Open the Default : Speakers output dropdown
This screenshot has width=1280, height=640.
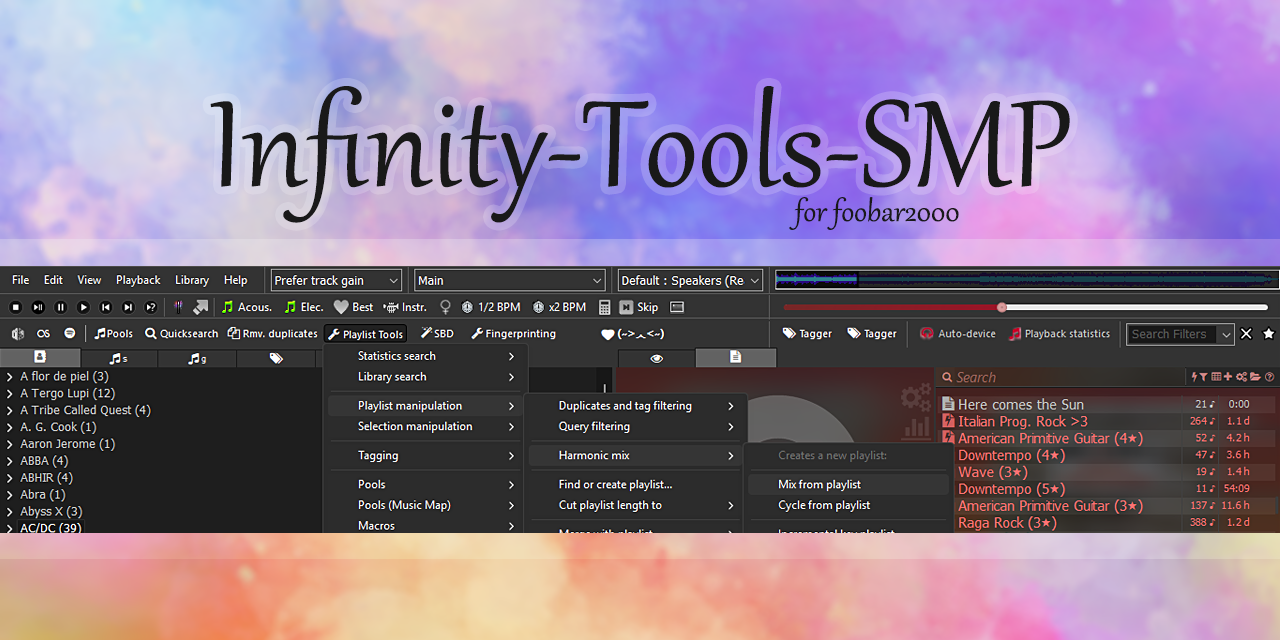pos(689,280)
